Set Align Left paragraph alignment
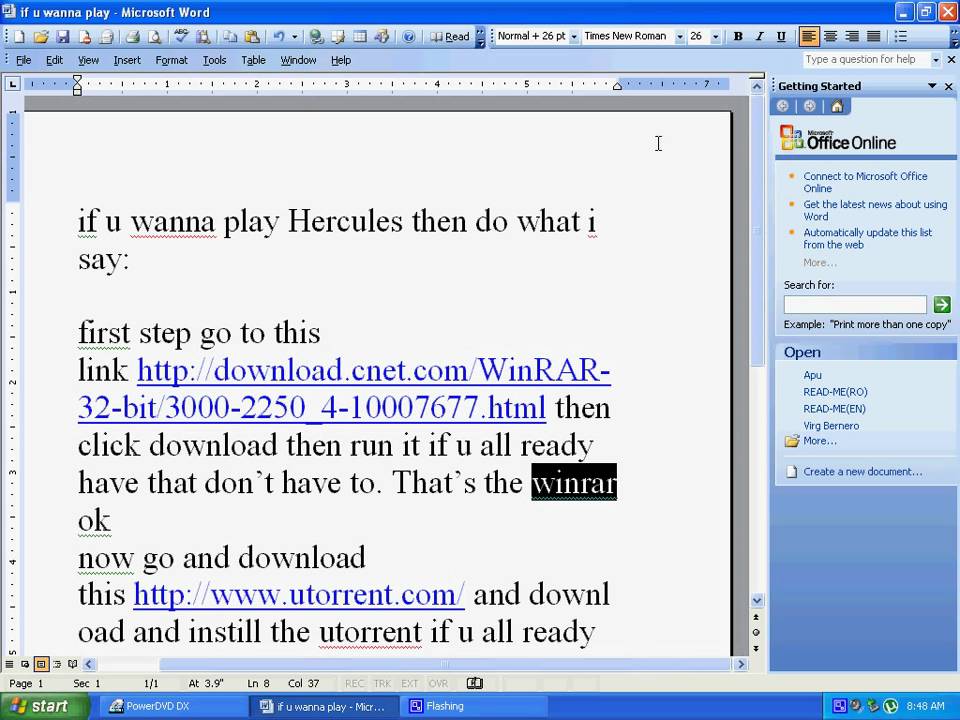 click(809, 37)
